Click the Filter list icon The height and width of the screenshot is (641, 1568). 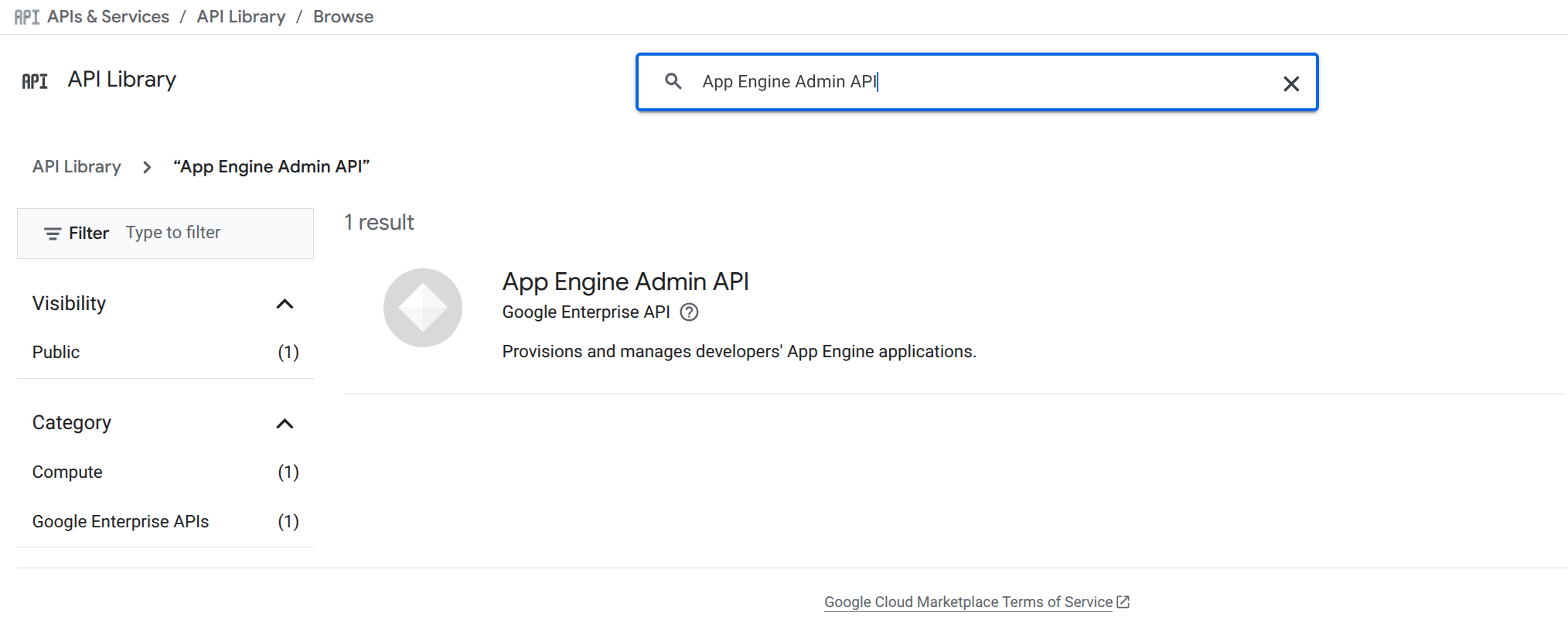53,234
